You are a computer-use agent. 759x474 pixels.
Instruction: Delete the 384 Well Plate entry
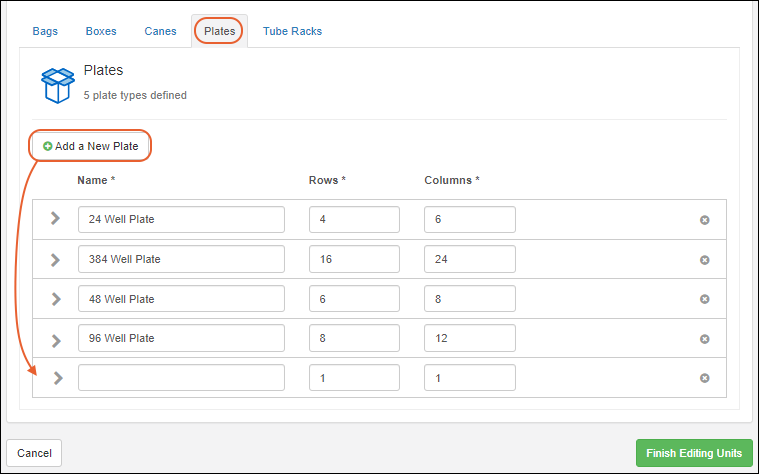[704, 260]
